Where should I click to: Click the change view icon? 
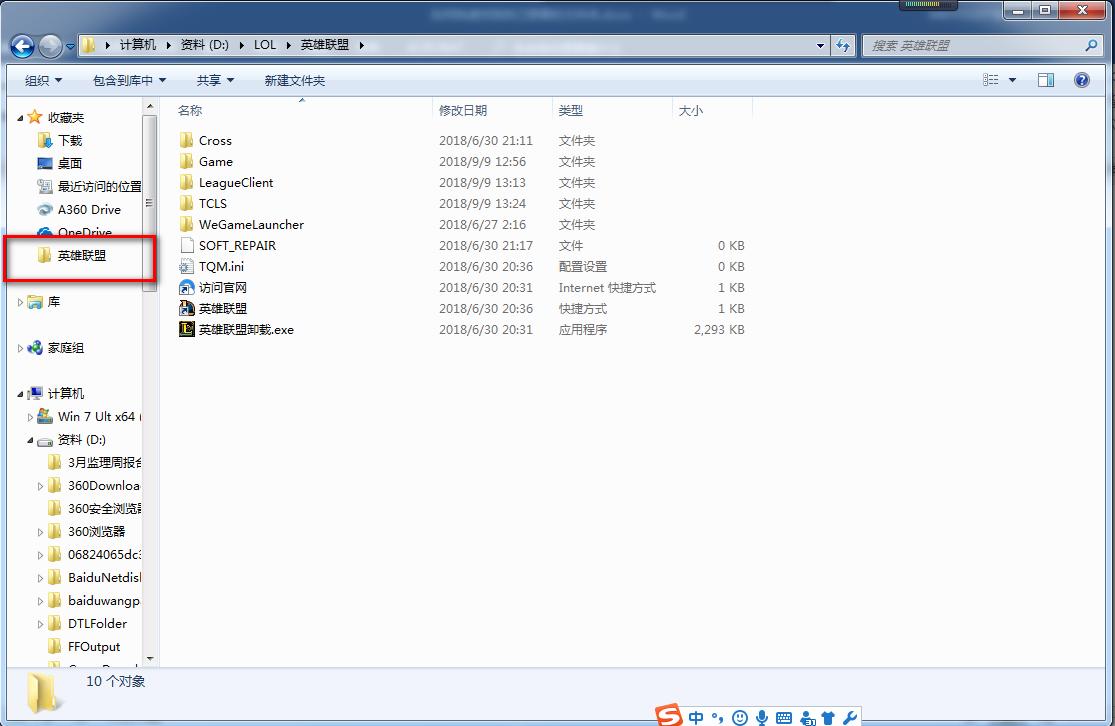click(991, 80)
